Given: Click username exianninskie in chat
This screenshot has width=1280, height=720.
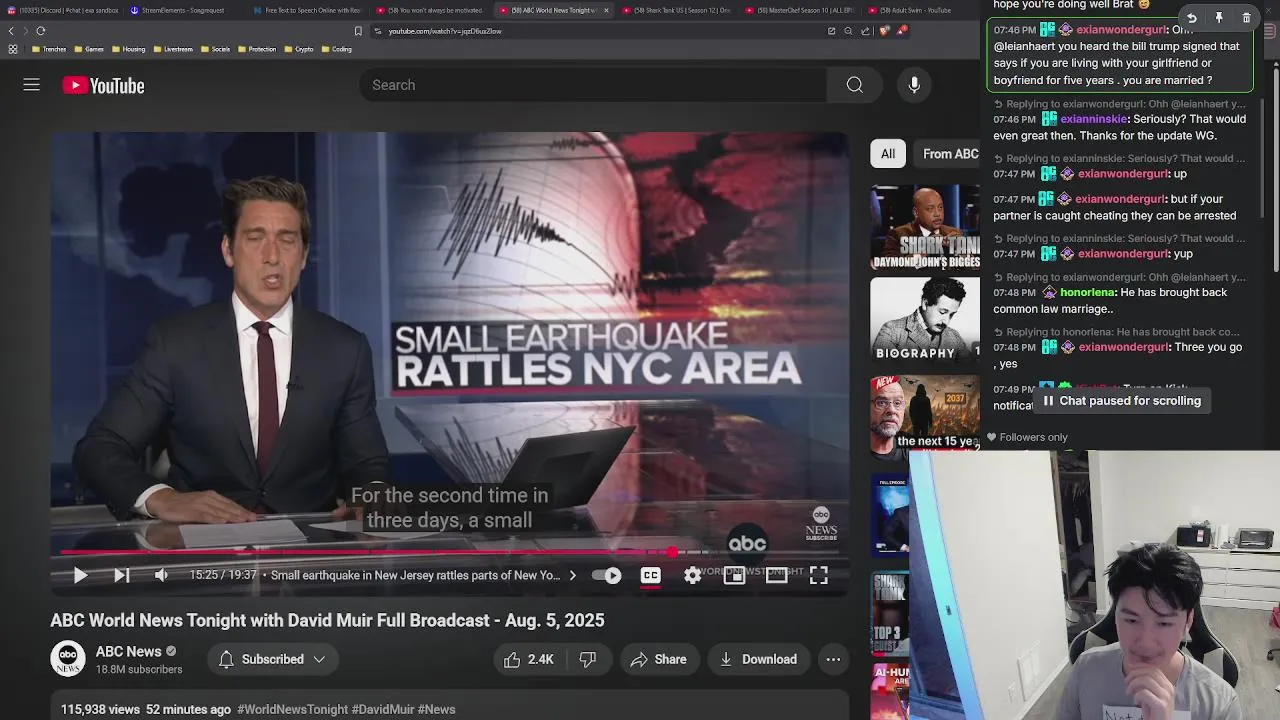Looking at the screenshot, I should pos(1094,119).
